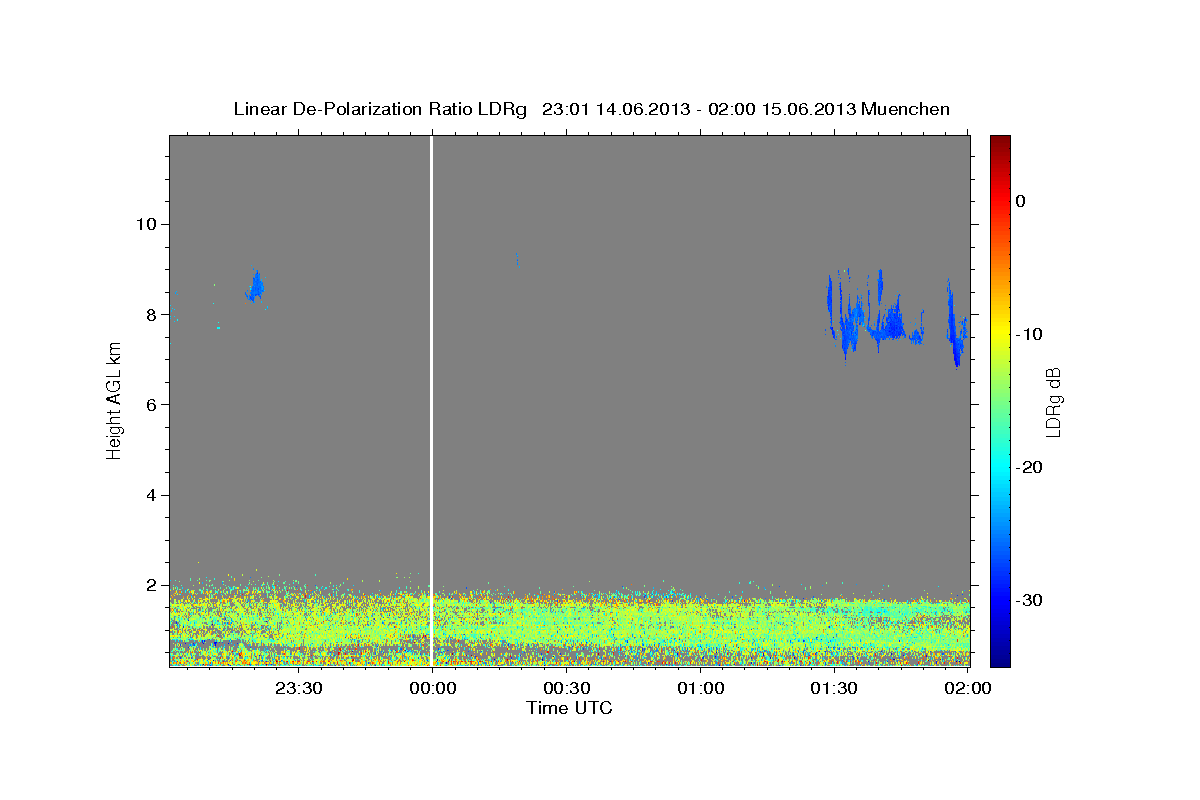Click the colorbar value label '-10'
The width and height of the screenshot is (1200, 800).
(1029, 334)
